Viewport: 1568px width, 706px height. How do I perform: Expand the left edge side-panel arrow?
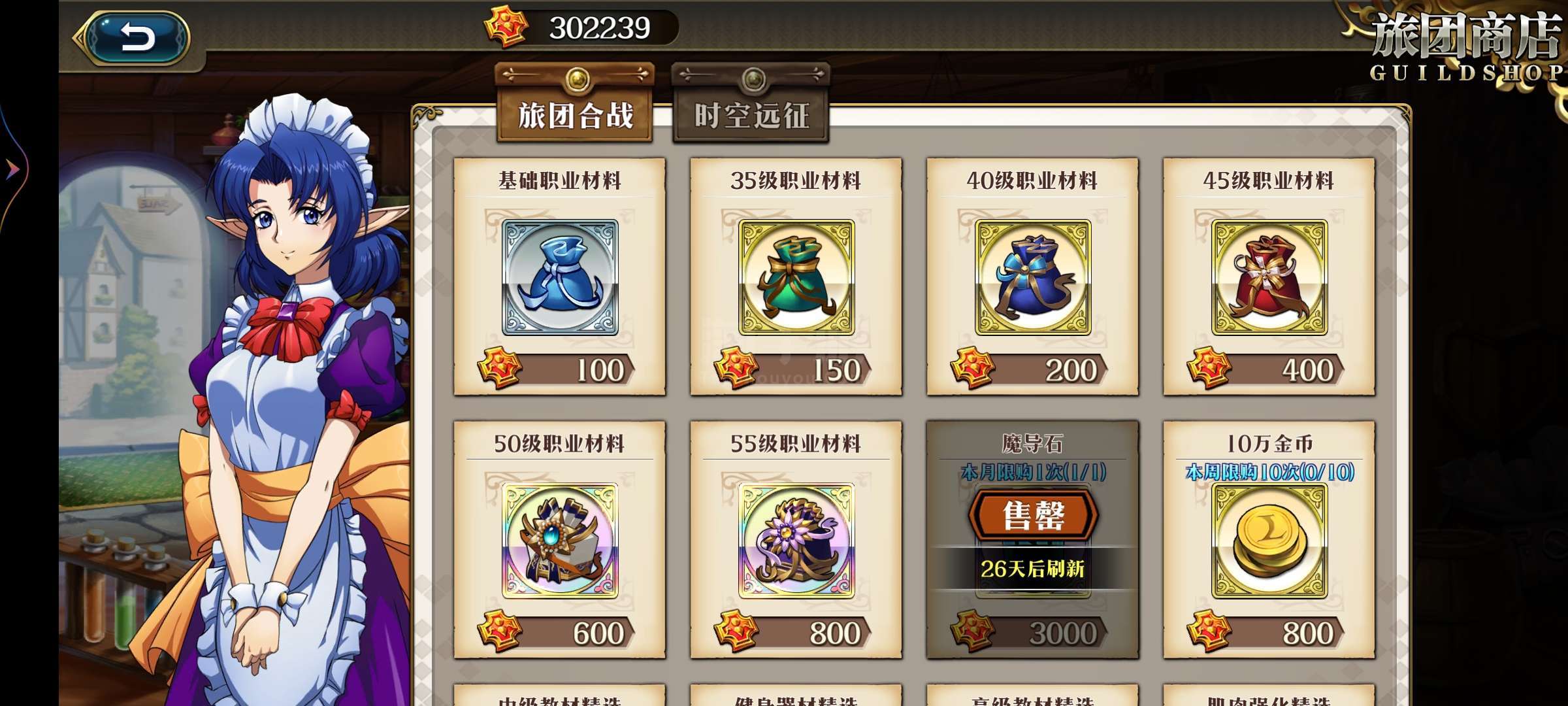coord(12,169)
